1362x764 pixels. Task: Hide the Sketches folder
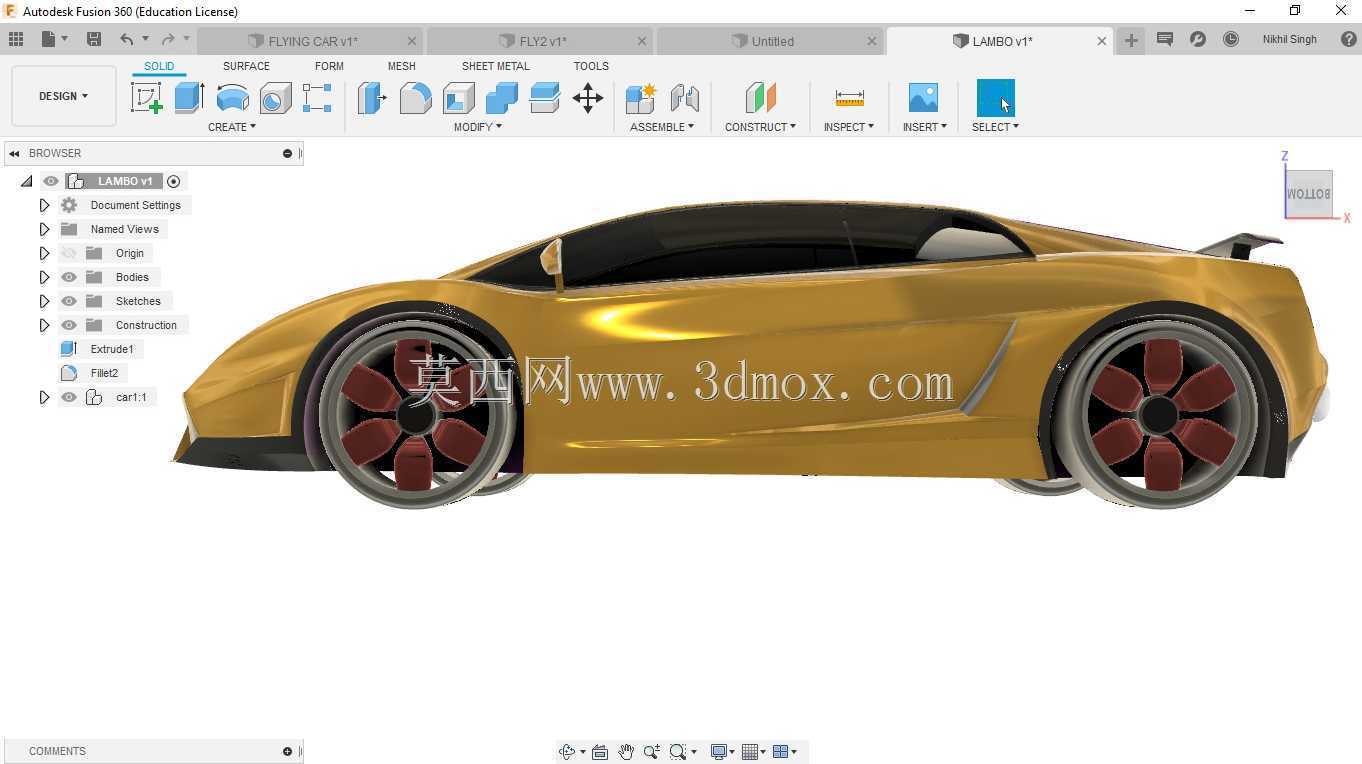tap(69, 301)
